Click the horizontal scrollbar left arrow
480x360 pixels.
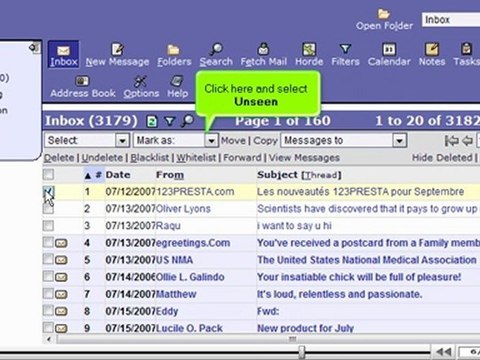coord(49,339)
